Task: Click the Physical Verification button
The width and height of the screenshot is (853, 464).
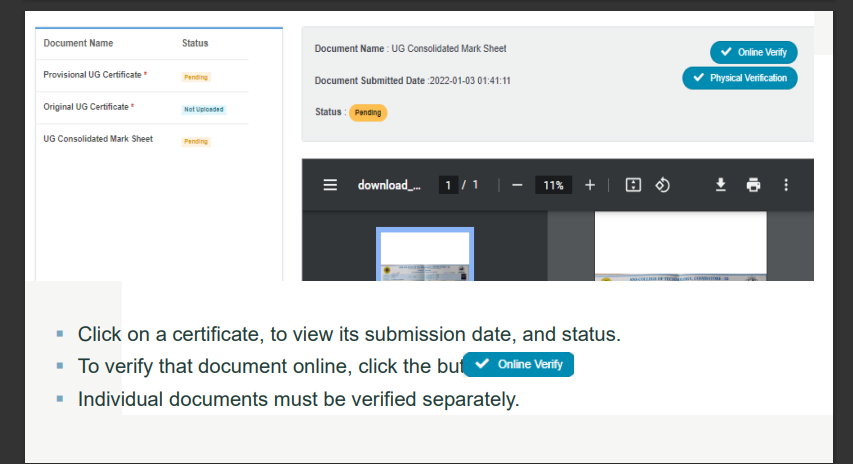Action: [740, 78]
